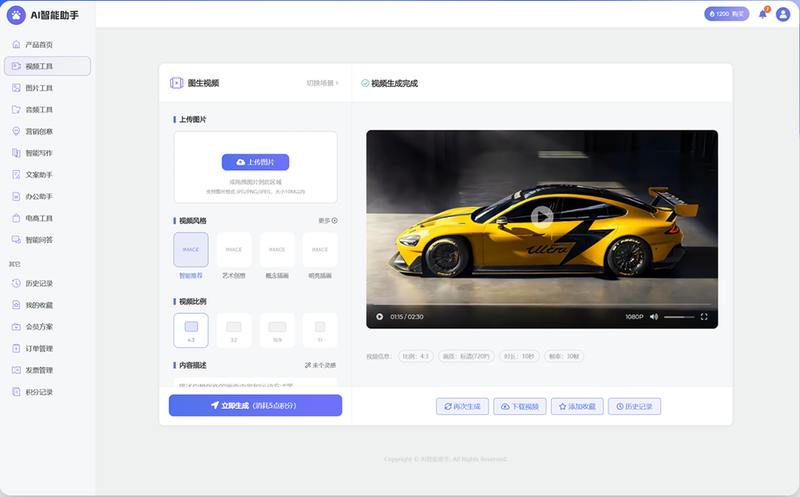
Task: Open 智能写作 in the sidebar
Action: pyautogui.click(x=47, y=153)
